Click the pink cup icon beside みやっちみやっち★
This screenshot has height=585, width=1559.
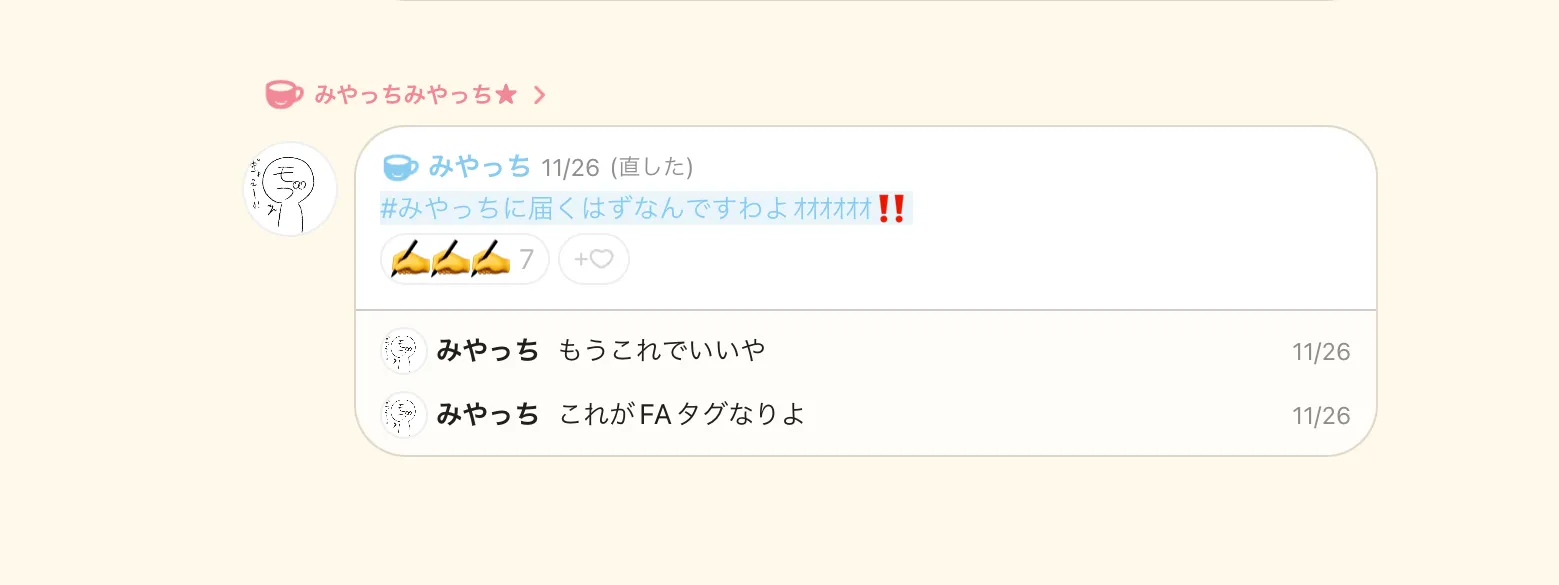click(284, 95)
